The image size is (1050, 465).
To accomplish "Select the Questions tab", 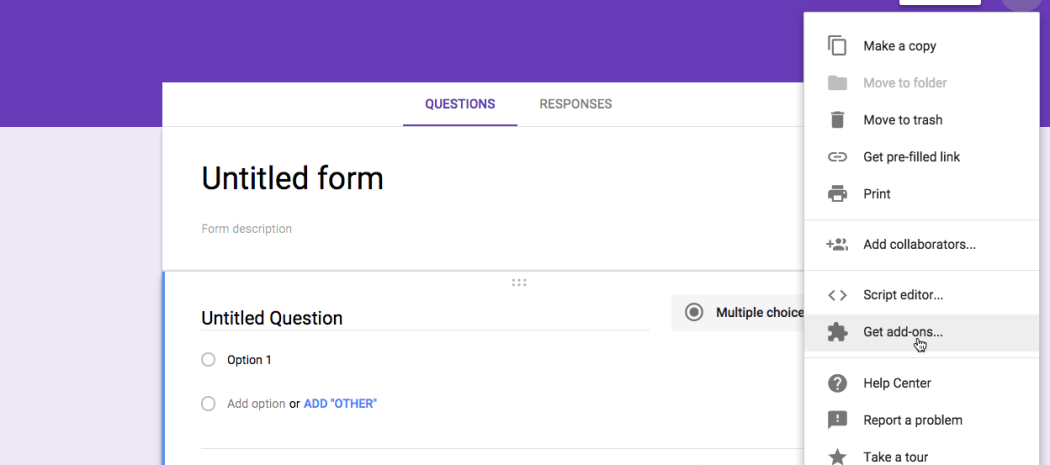I will (460, 104).
